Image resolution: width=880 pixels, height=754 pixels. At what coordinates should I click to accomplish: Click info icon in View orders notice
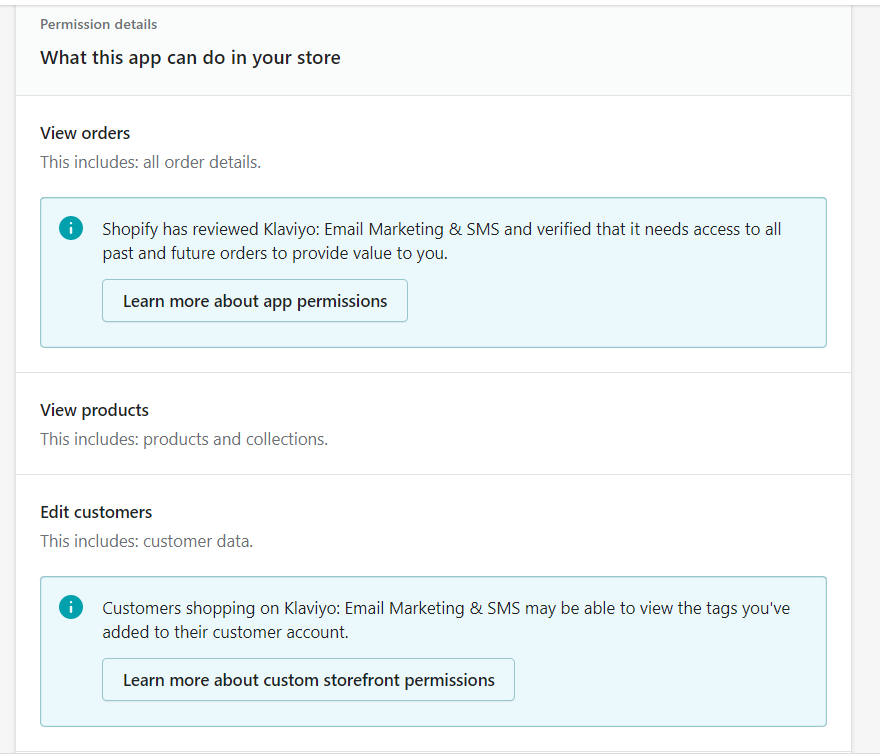click(x=71, y=229)
